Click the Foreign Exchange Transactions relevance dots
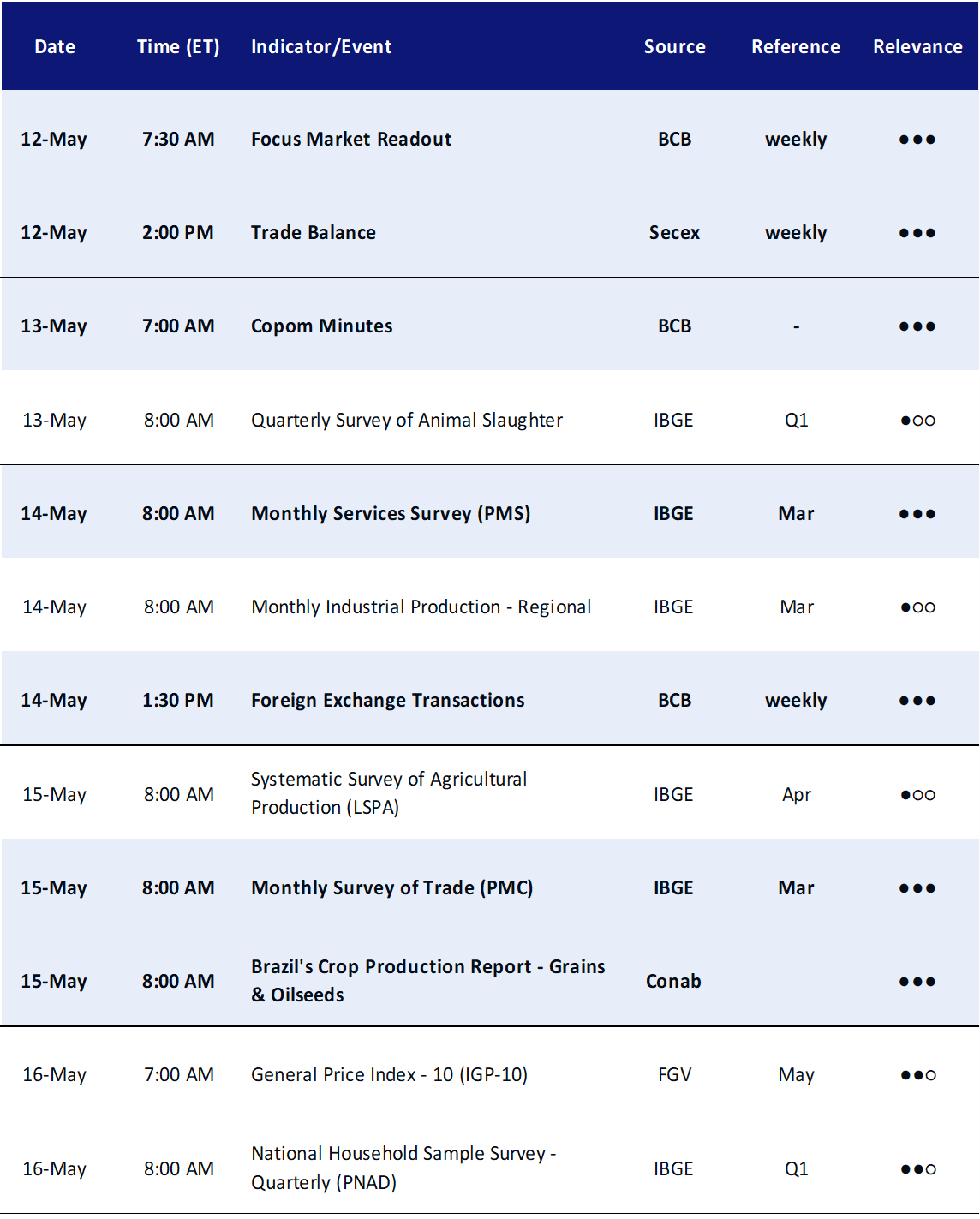The width and height of the screenshot is (980, 1219). pos(917,701)
